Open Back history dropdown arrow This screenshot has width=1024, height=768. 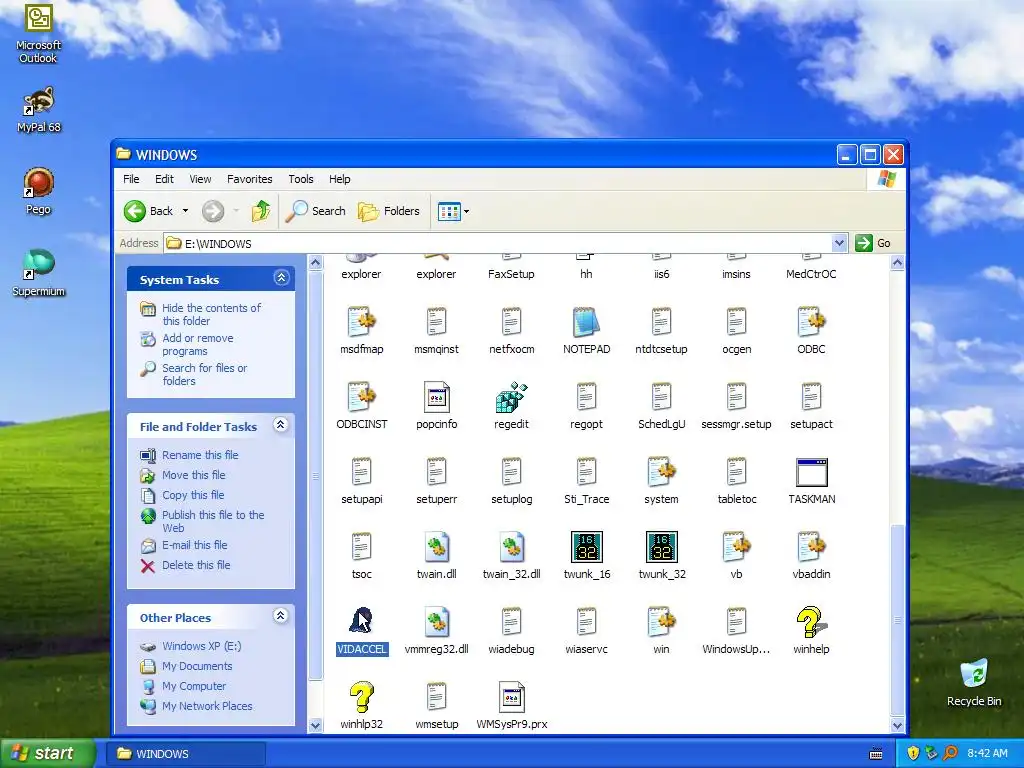tap(185, 211)
